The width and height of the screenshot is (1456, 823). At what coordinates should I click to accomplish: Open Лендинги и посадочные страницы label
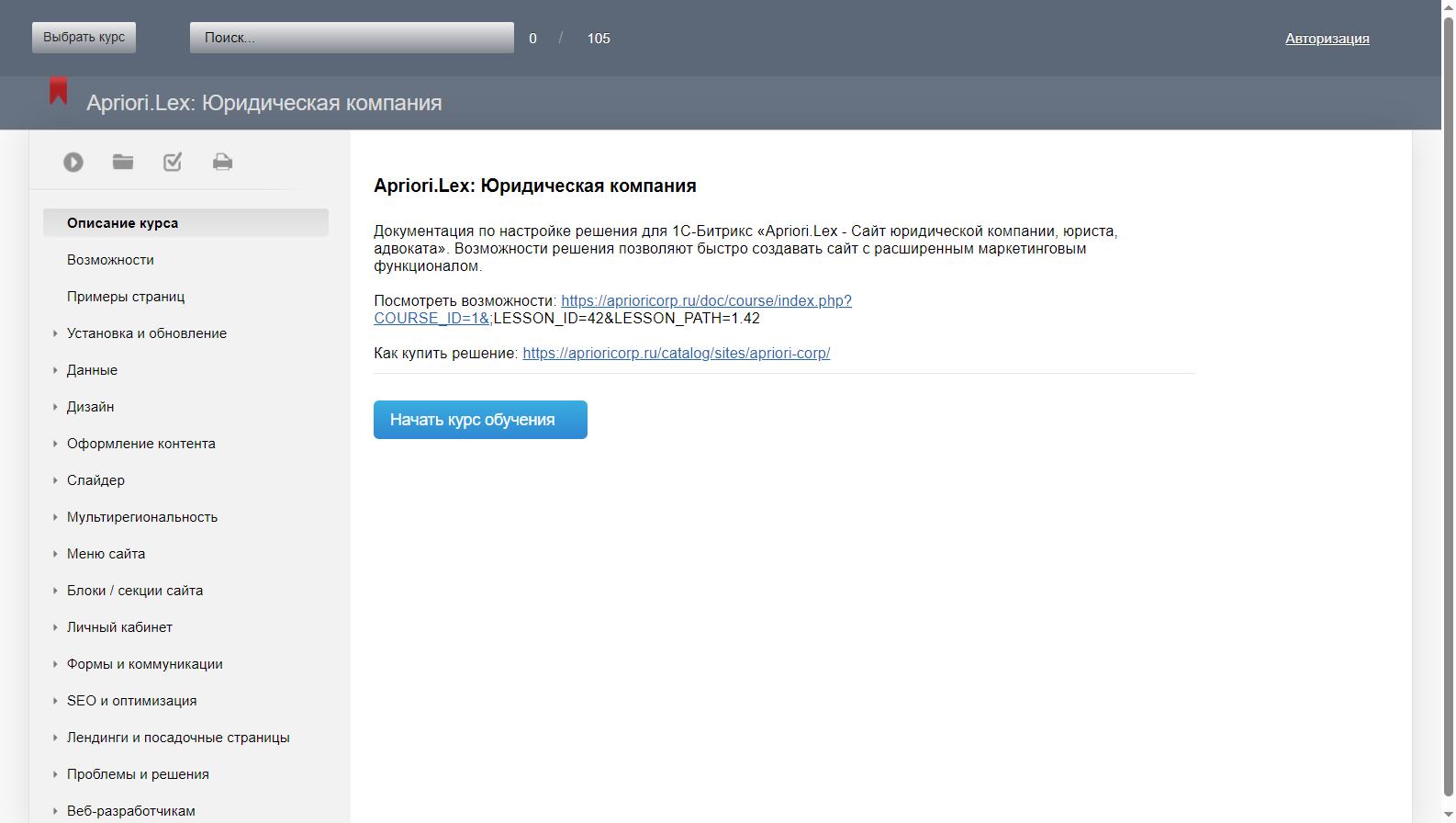pos(178,738)
